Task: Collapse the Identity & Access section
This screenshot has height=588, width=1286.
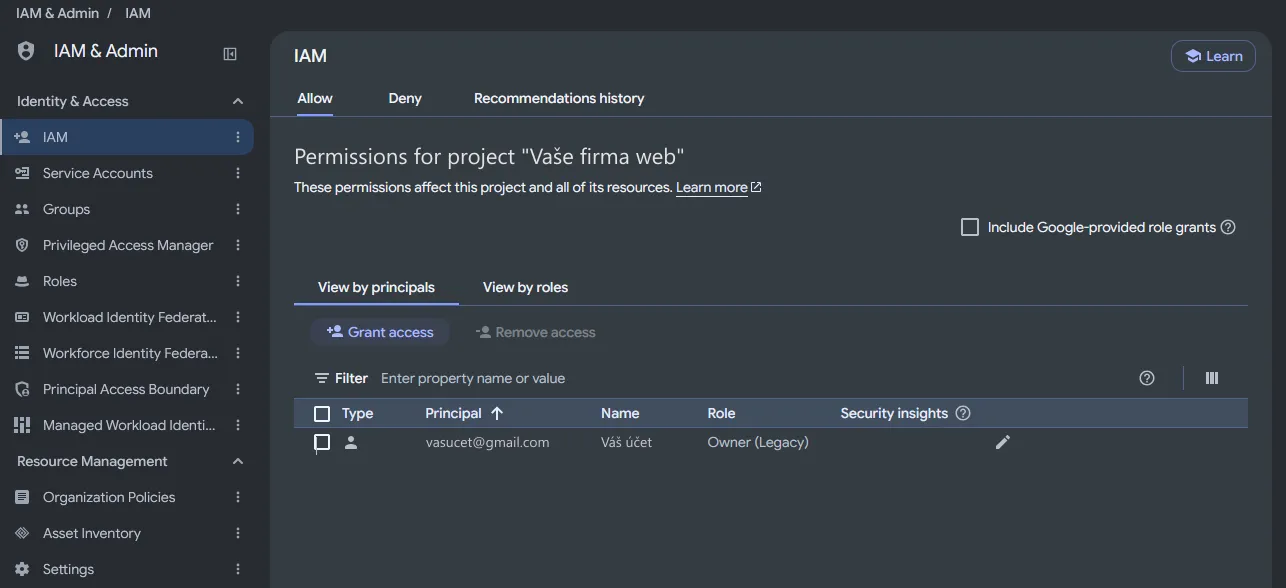Action: click(238, 101)
